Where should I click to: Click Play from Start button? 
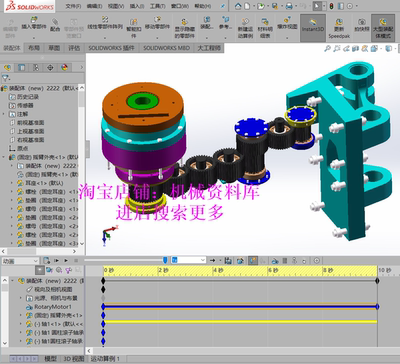(x=56, y=260)
